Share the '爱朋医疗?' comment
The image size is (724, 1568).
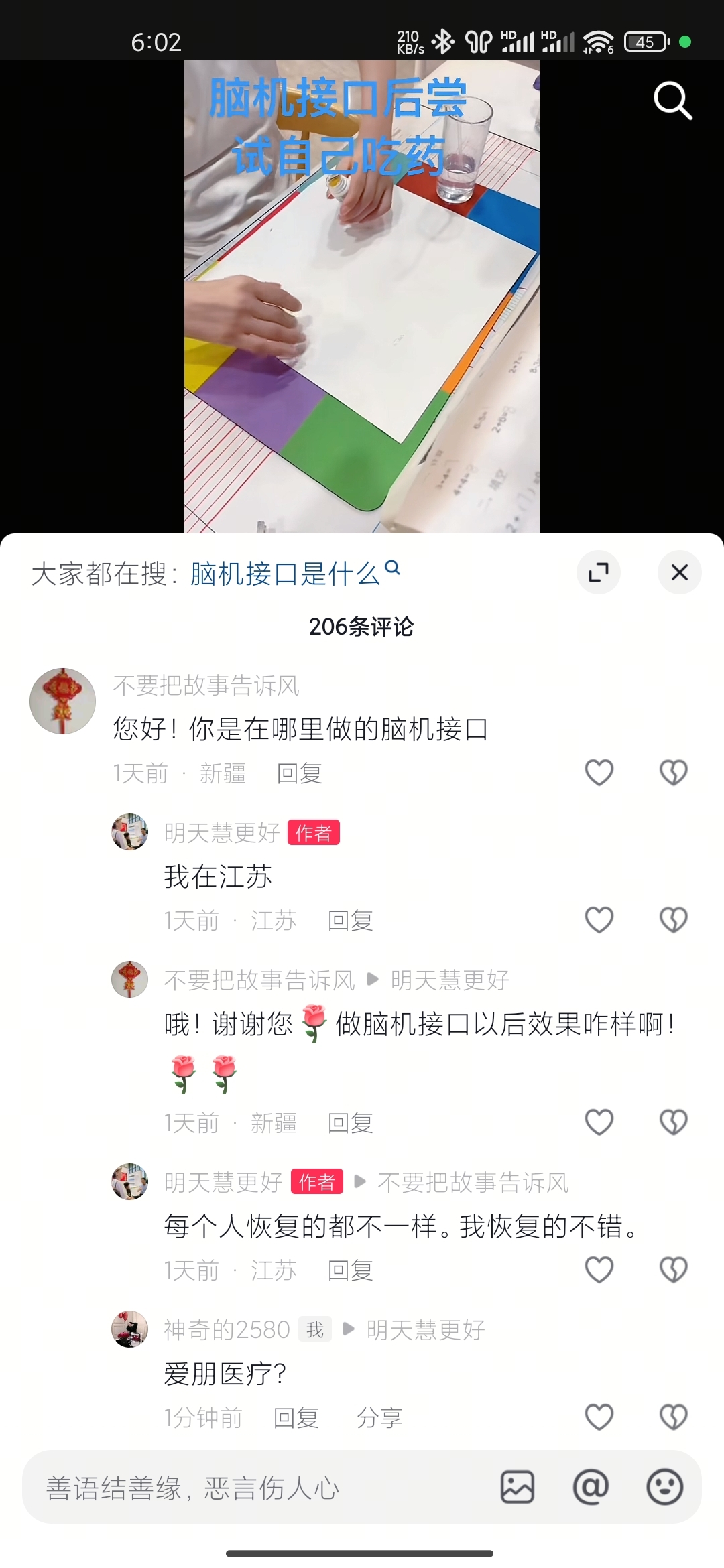pyautogui.click(x=379, y=1418)
